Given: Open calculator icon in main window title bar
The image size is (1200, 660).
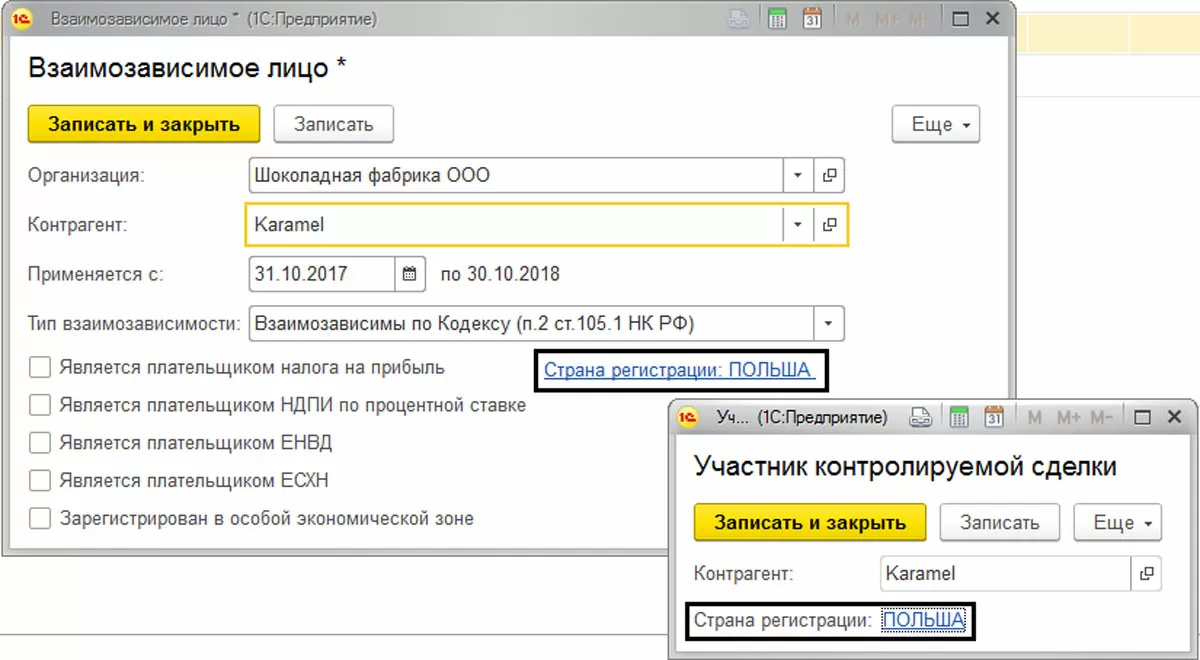Looking at the screenshot, I should pos(777,19).
